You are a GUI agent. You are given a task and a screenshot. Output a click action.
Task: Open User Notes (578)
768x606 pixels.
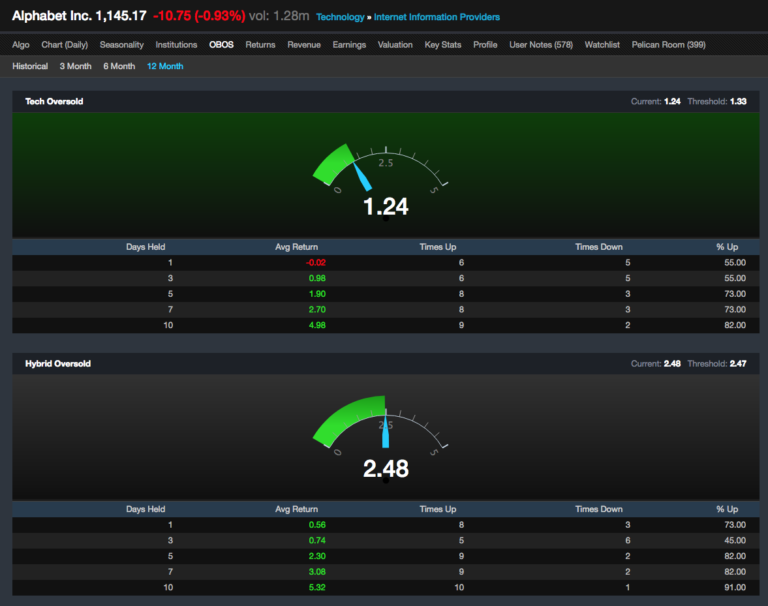point(541,45)
